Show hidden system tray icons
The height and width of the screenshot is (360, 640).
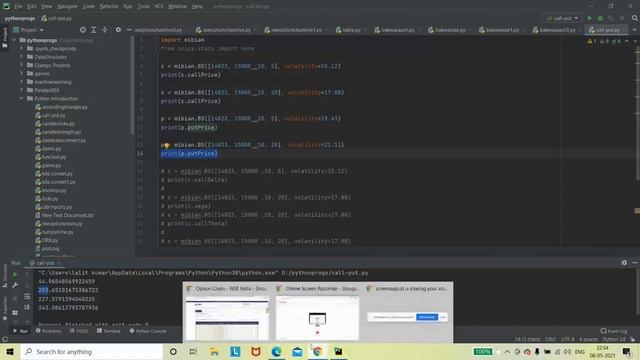click(x=507, y=351)
